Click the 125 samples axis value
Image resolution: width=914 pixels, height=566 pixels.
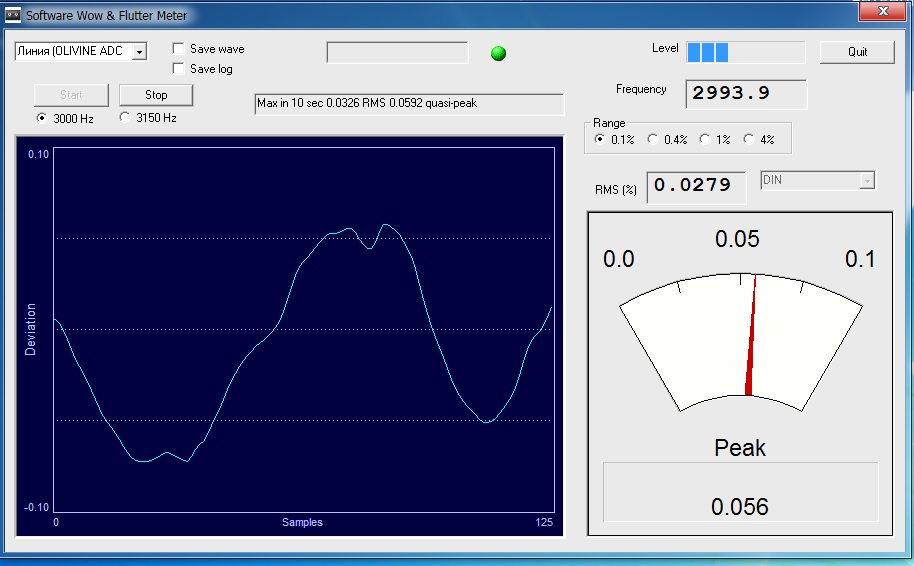[x=544, y=522]
